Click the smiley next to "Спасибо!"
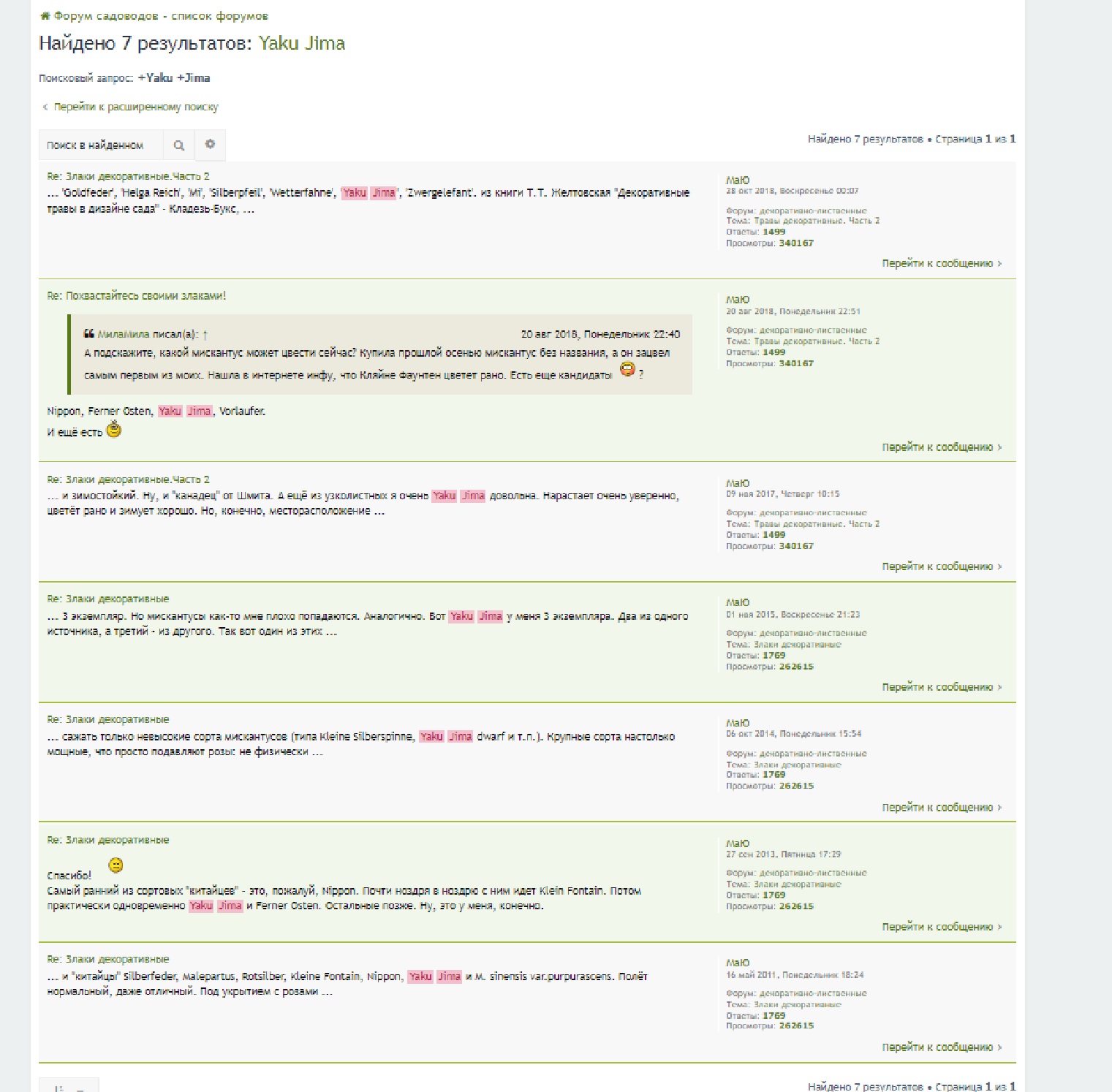The height and width of the screenshot is (1092, 1112). pos(116,866)
